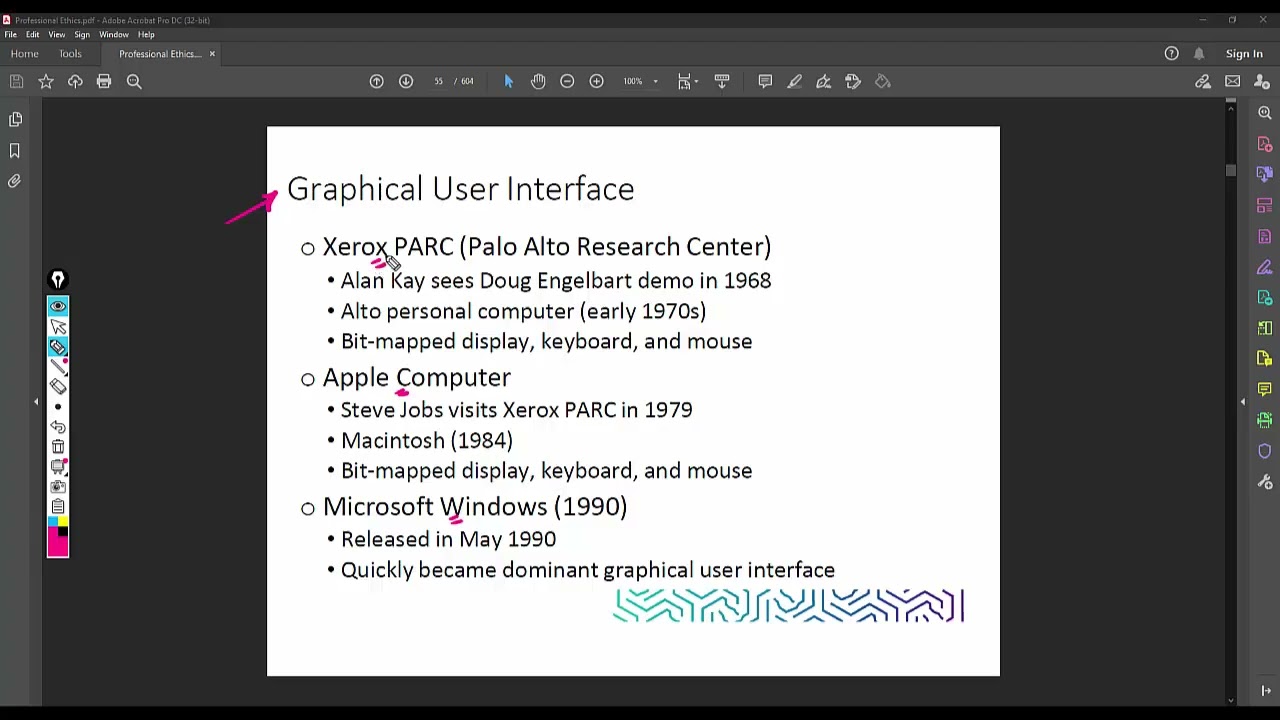
Task: Collapse the right tools pane arrow
Action: click(x=1243, y=402)
